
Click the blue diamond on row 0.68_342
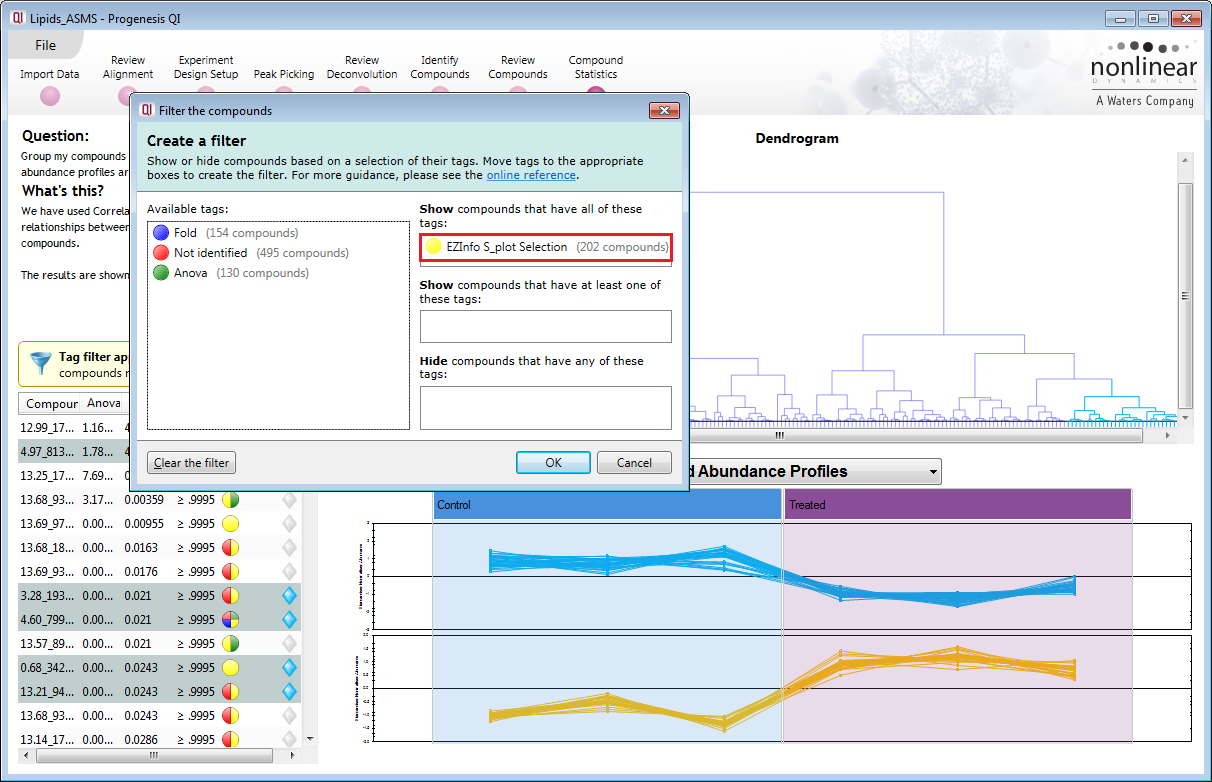pyautogui.click(x=289, y=667)
